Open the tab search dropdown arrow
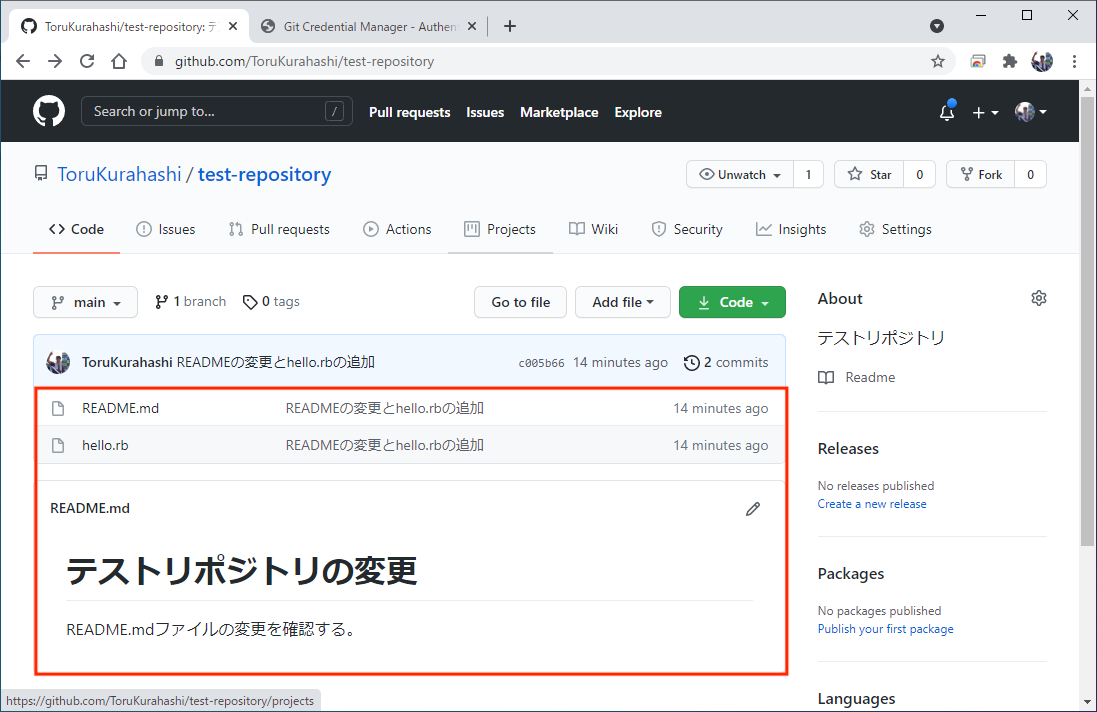The width and height of the screenshot is (1097, 712). click(937, 27)
